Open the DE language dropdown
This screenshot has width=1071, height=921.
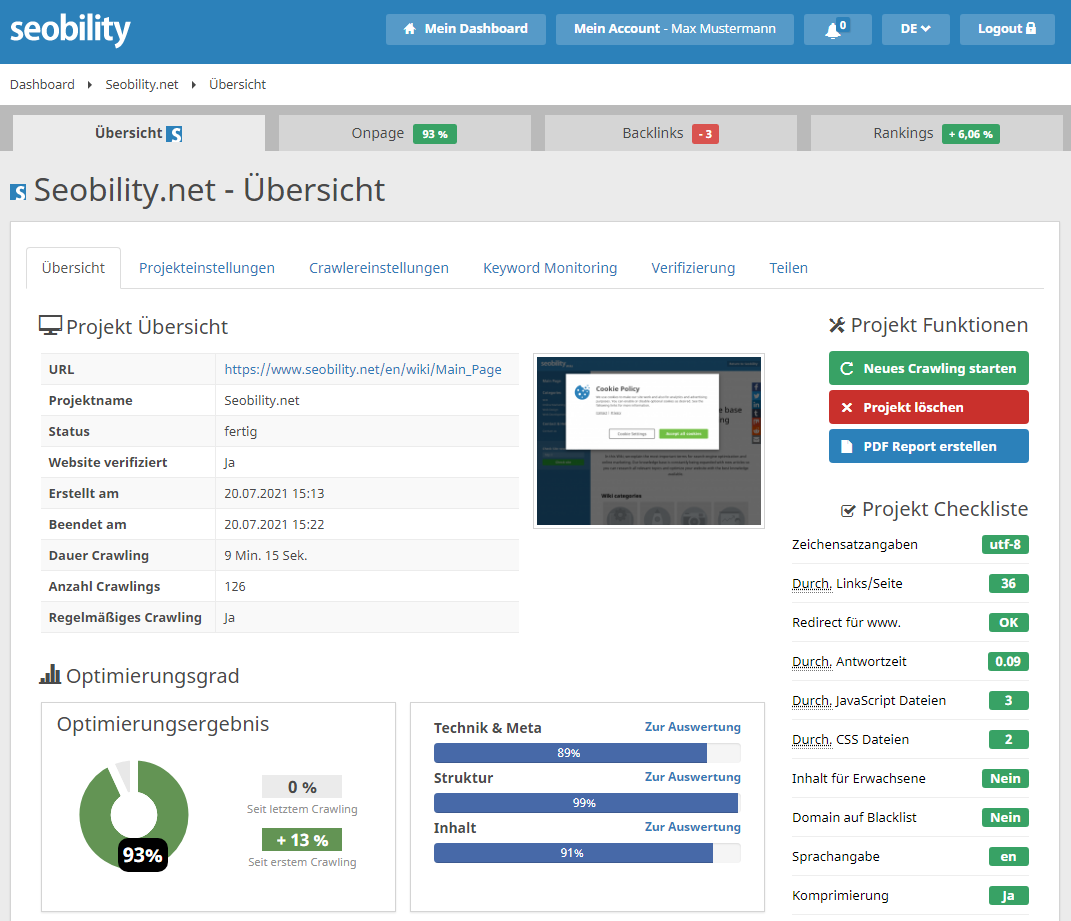(x=915, y=29)
